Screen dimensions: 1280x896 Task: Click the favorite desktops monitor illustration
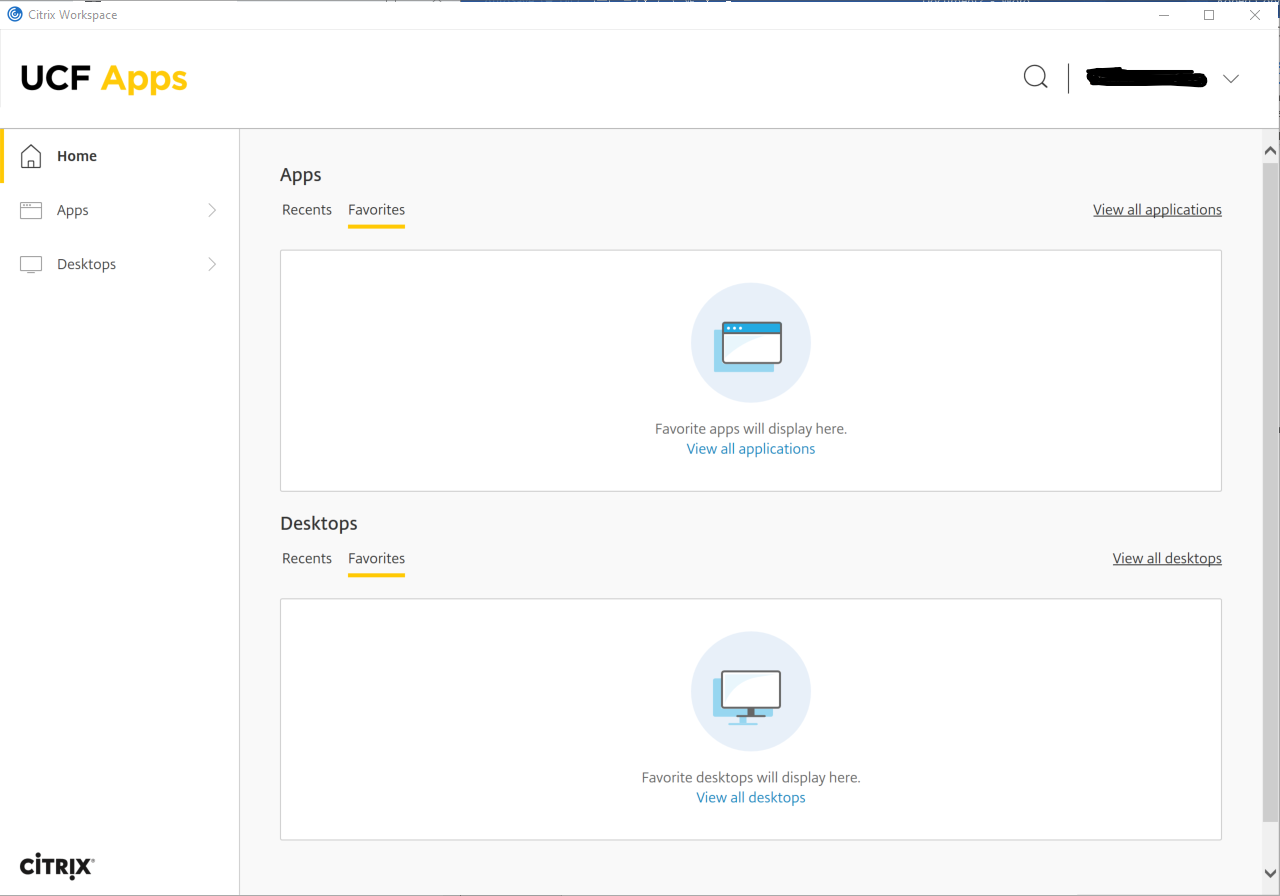click(x=751, y=692)
